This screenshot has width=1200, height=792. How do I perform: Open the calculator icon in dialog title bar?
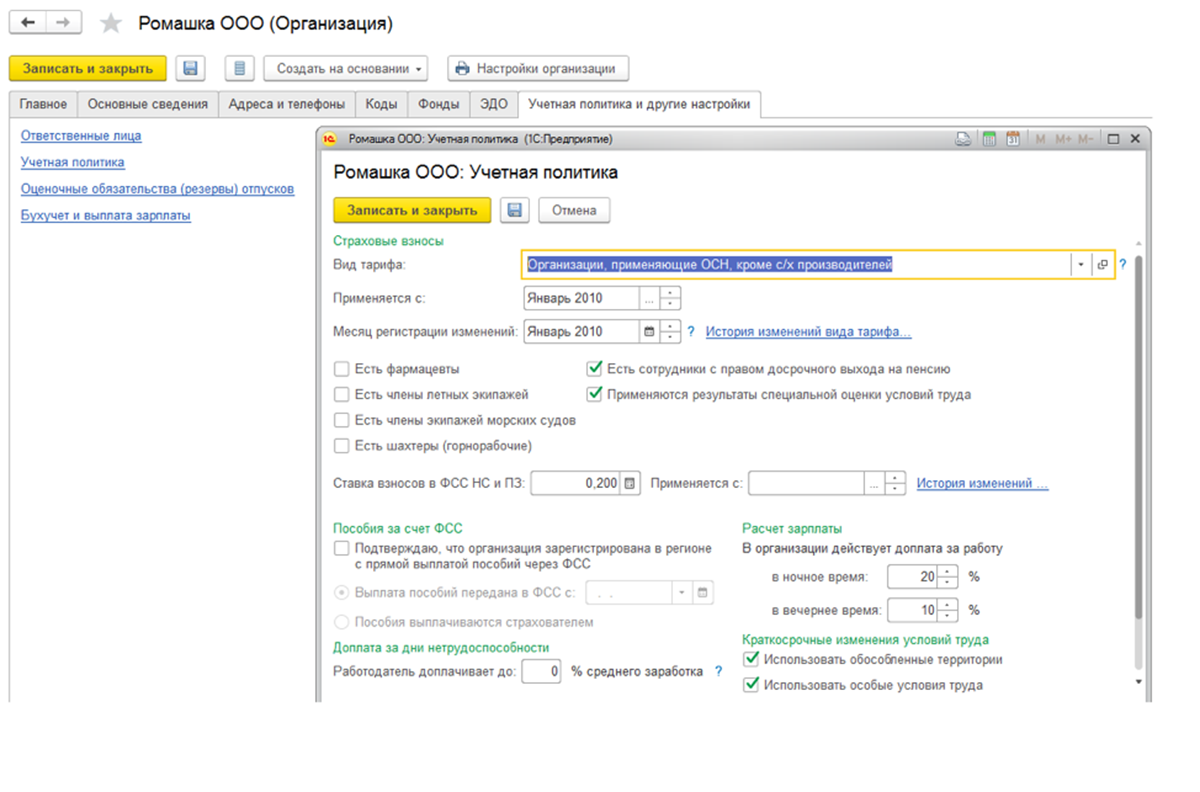click(x=989, y=139)
